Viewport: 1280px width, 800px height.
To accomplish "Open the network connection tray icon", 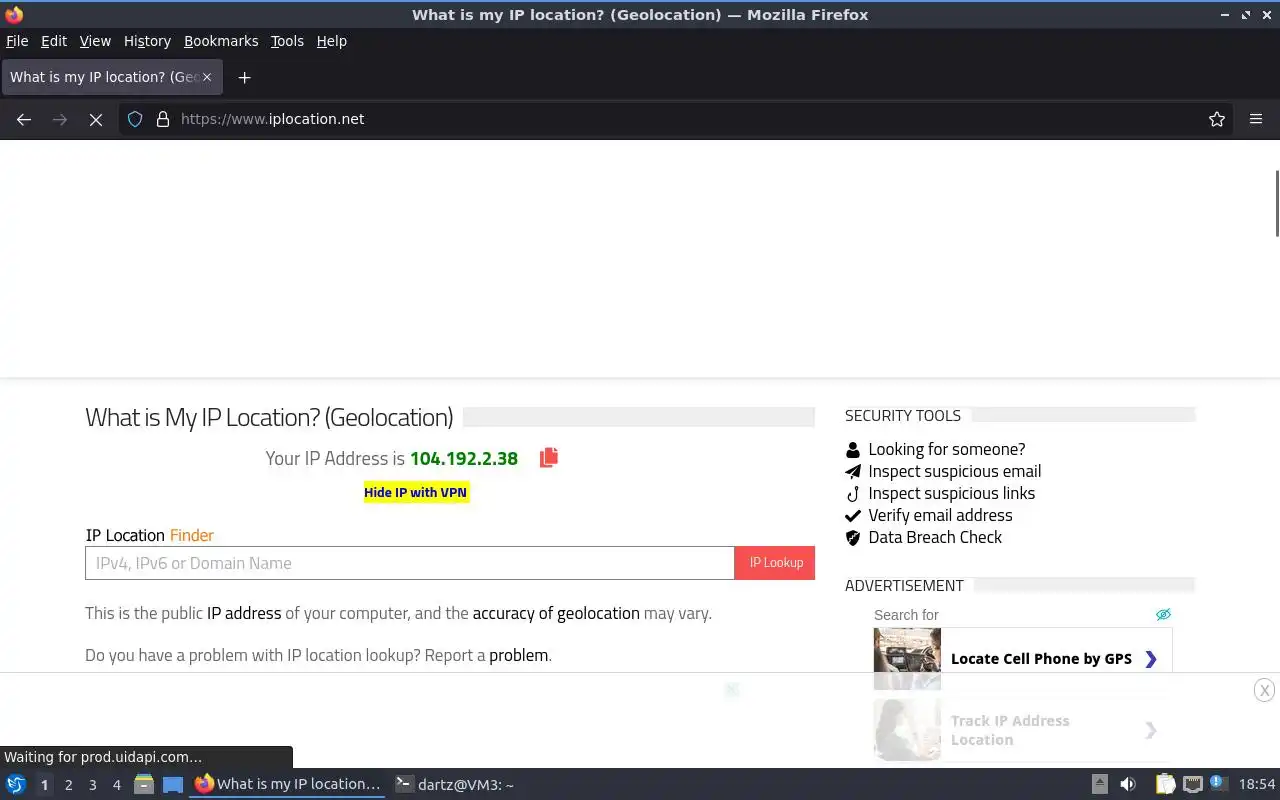I will coord(1193,785).
